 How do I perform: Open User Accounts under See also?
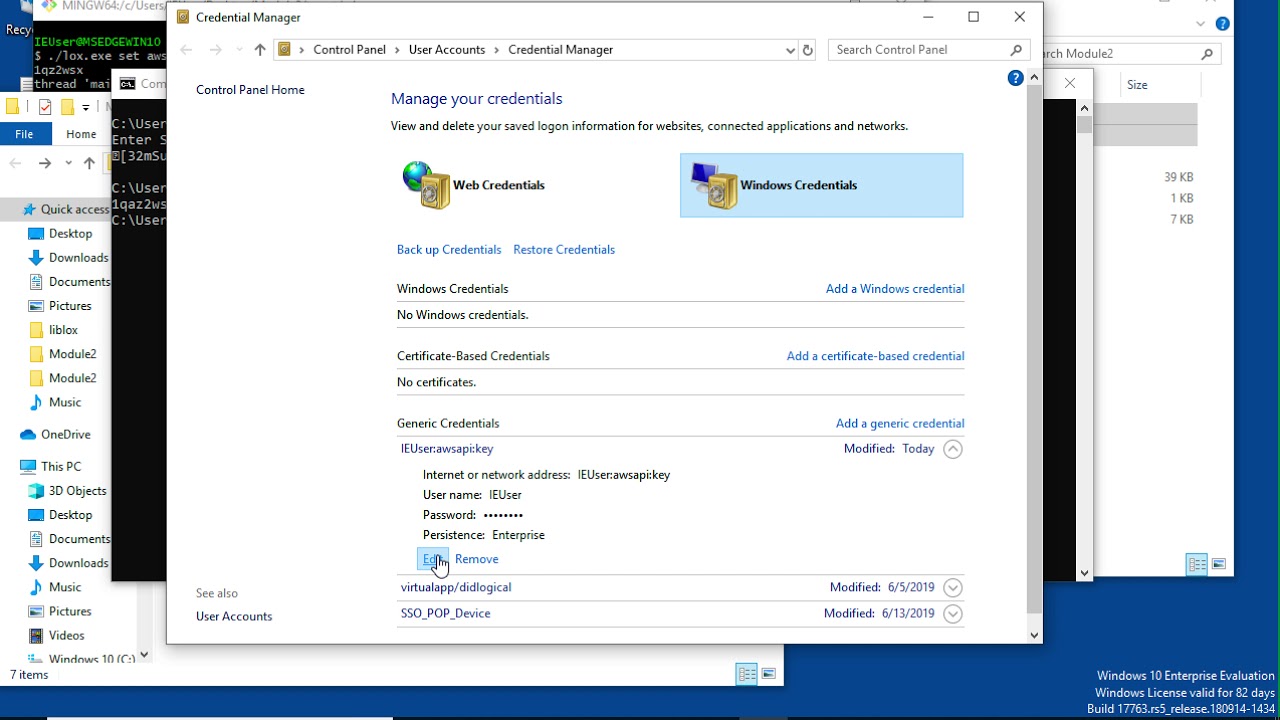(x=234, y=616)
